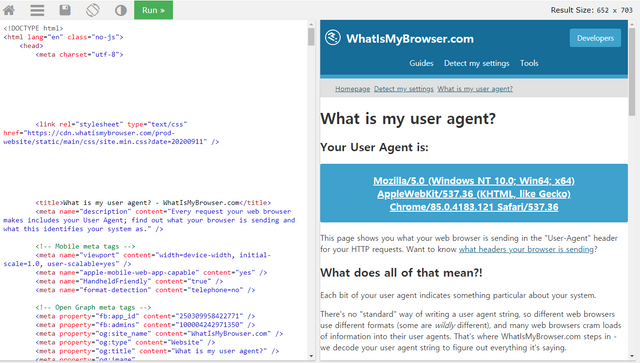Screen dimensions: 640x363
Task: Click the result pane scroll down arrow
Action: coord(632,356)
